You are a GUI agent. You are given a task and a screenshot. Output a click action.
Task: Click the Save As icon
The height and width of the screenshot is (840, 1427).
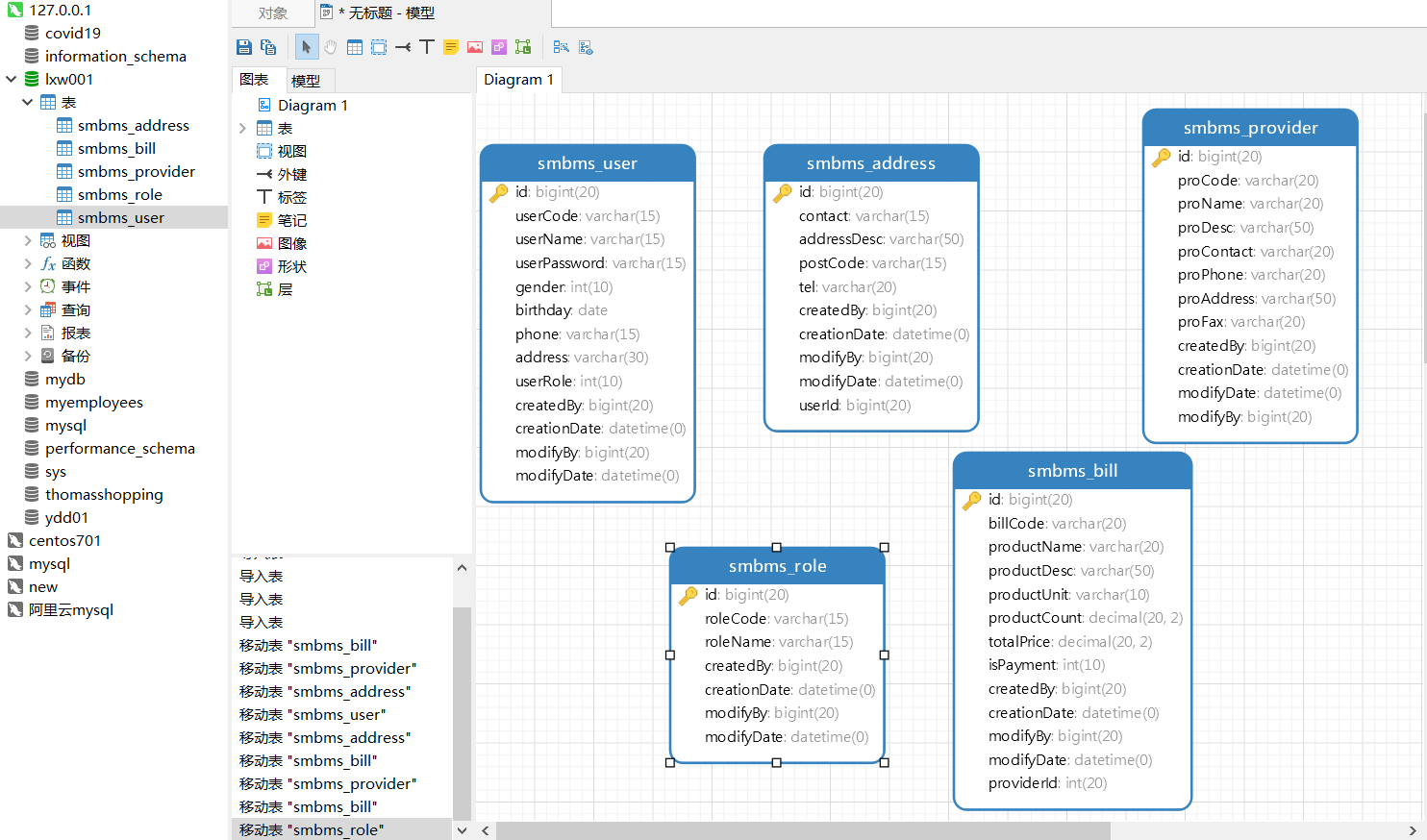click(268, 47)
